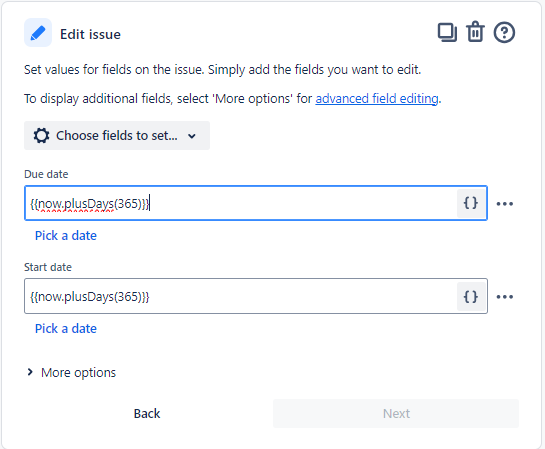Screen dimensions: 545x449
Task: Click the blue pencil Edit issue icon
Action: pos(38,33)
